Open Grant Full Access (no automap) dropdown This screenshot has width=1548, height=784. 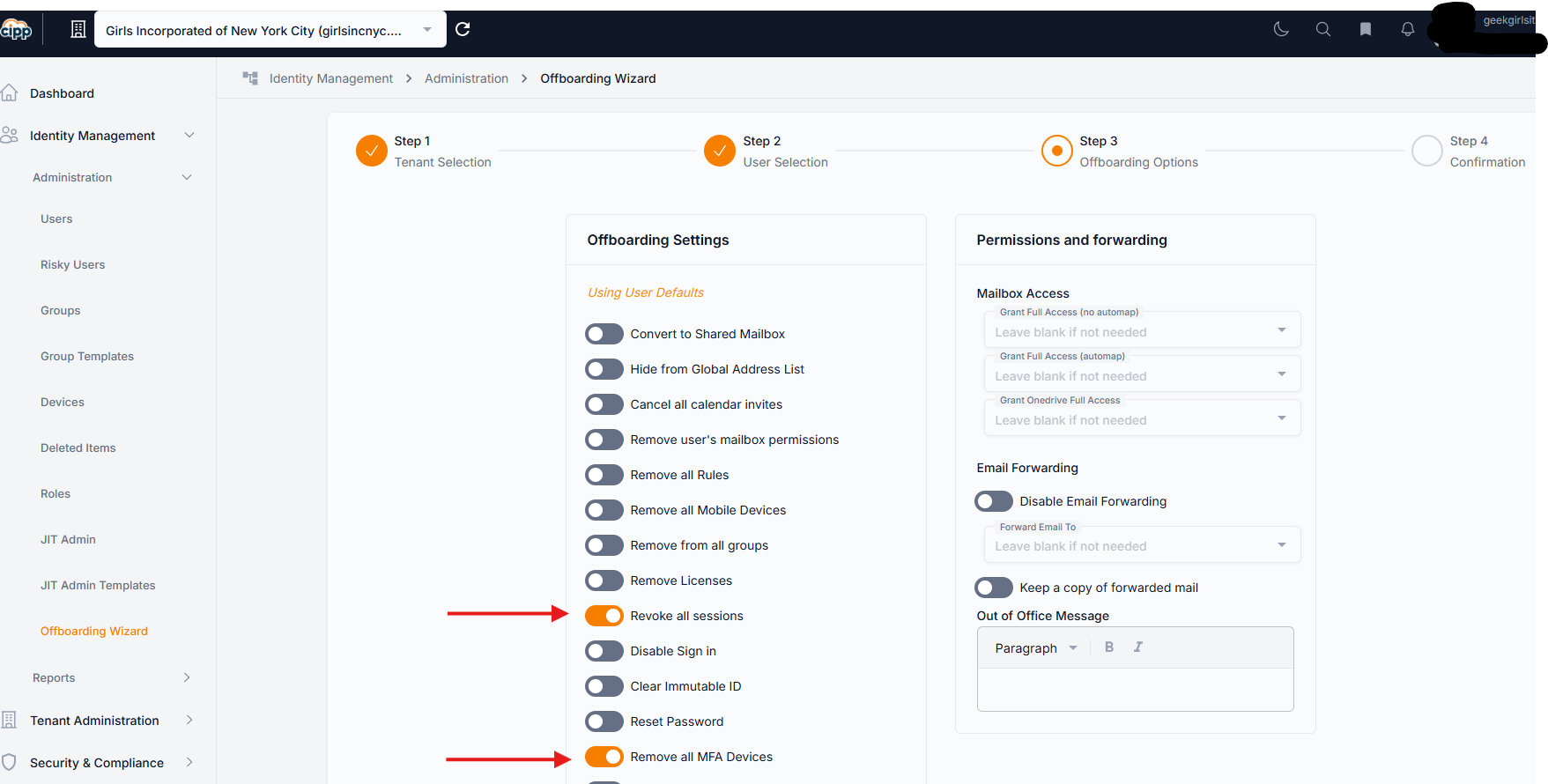1142,330
